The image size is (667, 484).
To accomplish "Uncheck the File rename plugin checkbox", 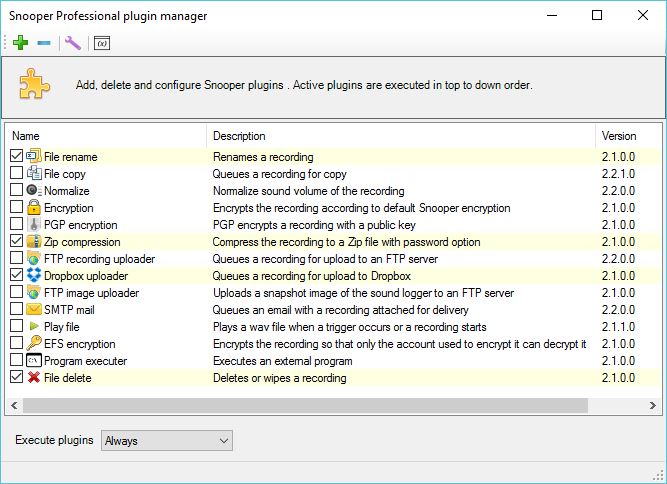I will [x=16, y=156].
